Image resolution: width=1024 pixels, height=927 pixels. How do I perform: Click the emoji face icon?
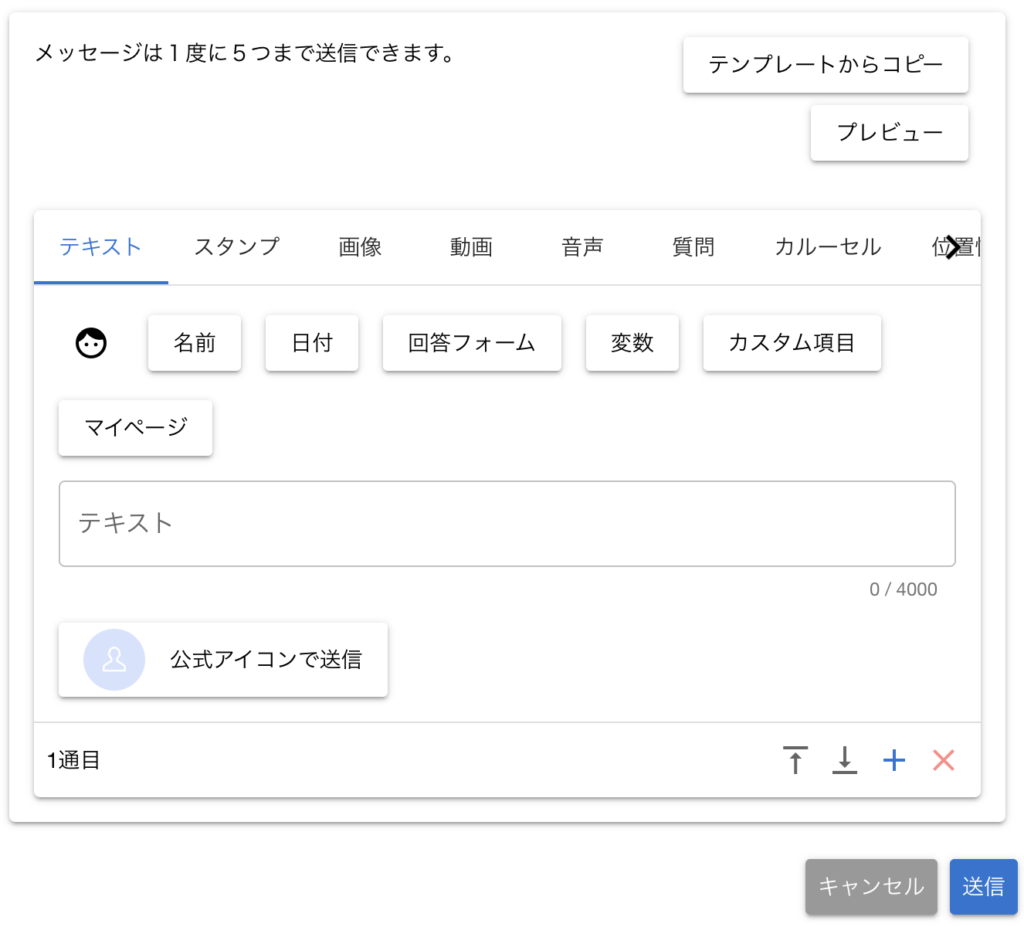coord(91,343)
